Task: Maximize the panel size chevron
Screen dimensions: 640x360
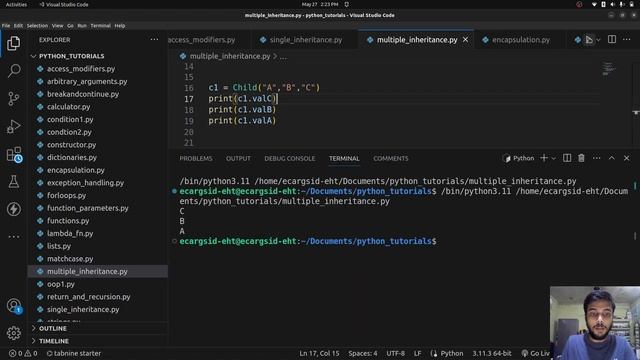Action: [x=611, y=158]
